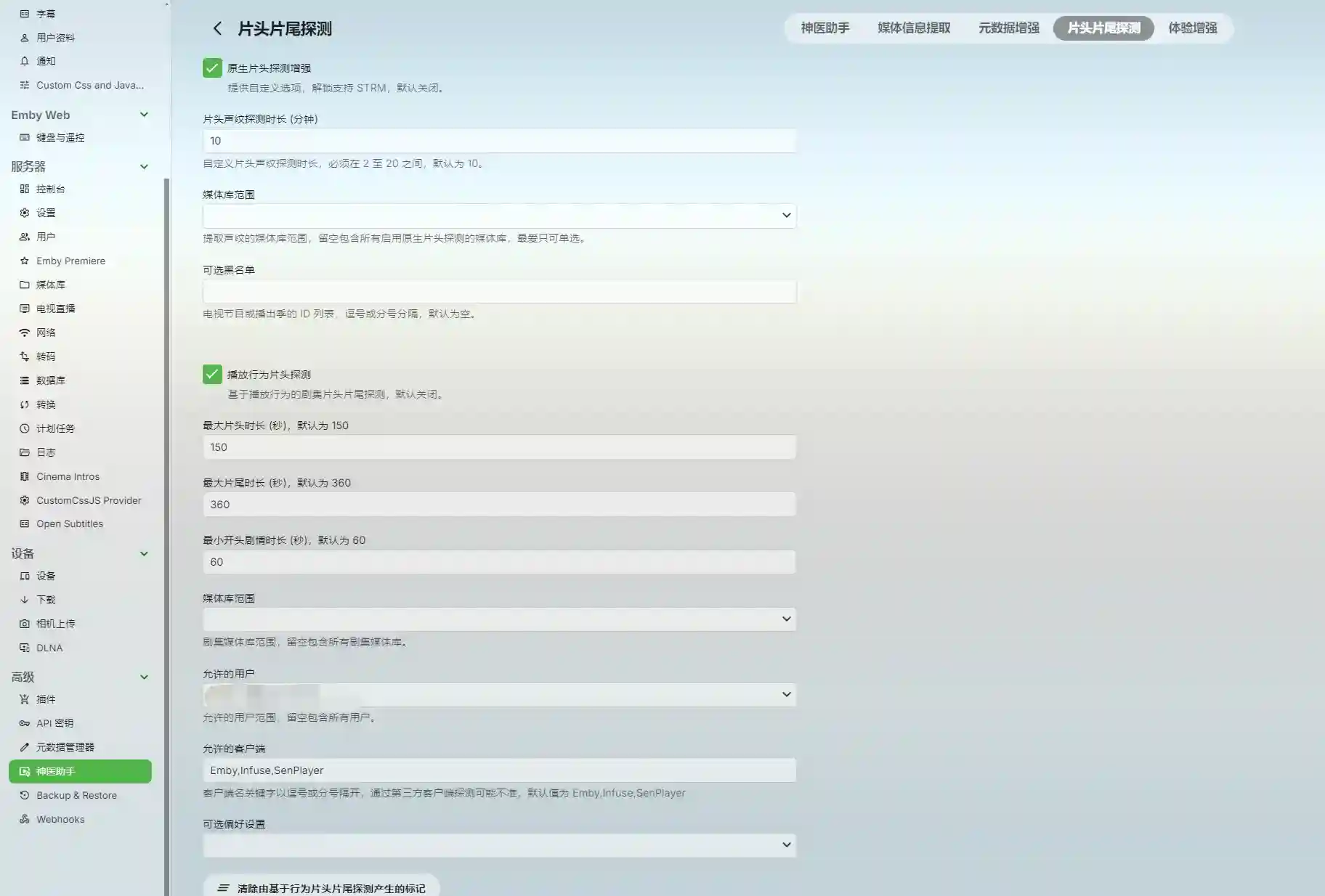Collapse the 服务器 sidebar section
Image resolution: width=1325 pixels, height=896 pixels.
pyautogui.click(x=144, y=166)
